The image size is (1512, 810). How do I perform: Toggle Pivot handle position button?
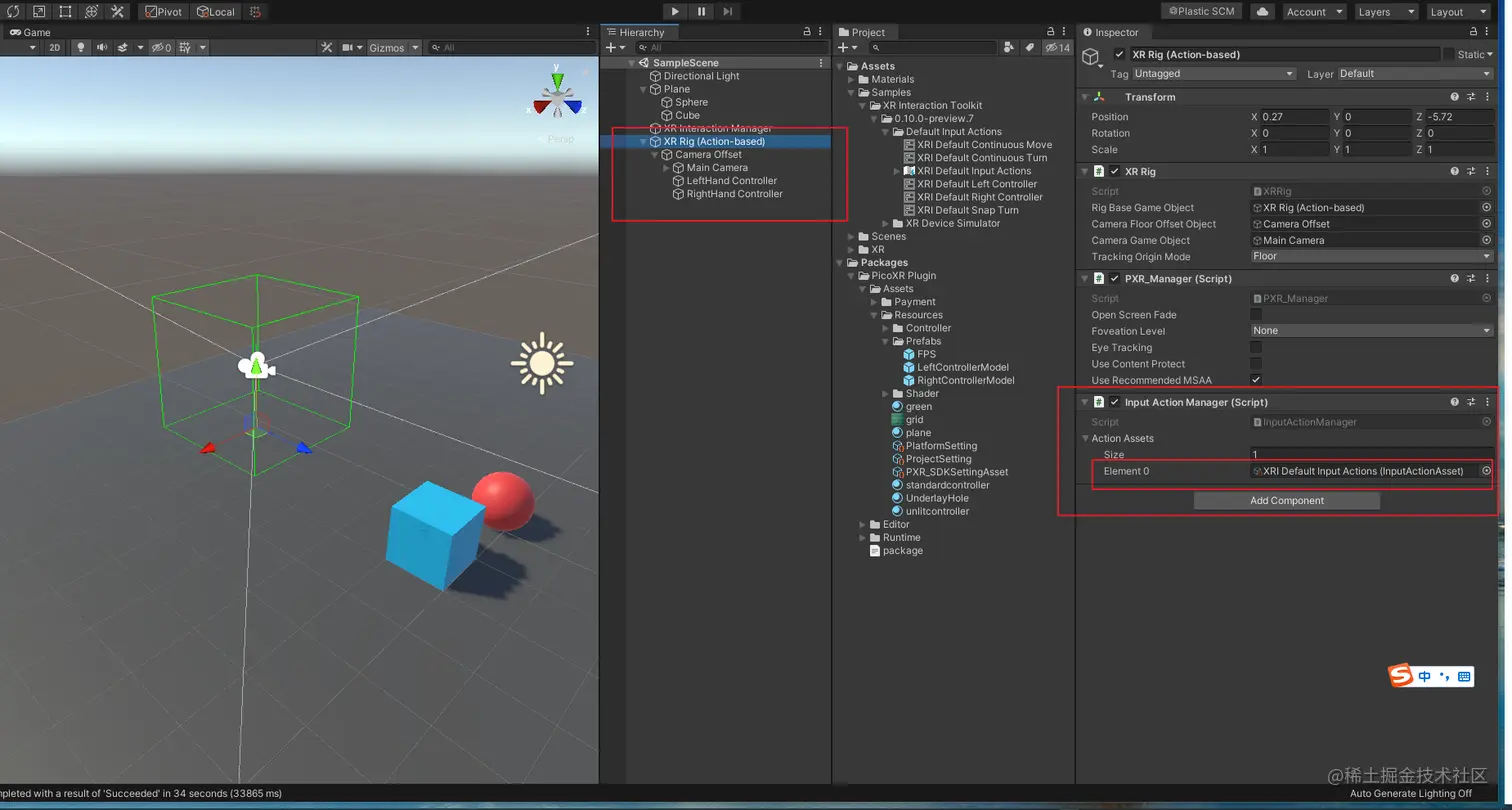[x=162, y=12]
